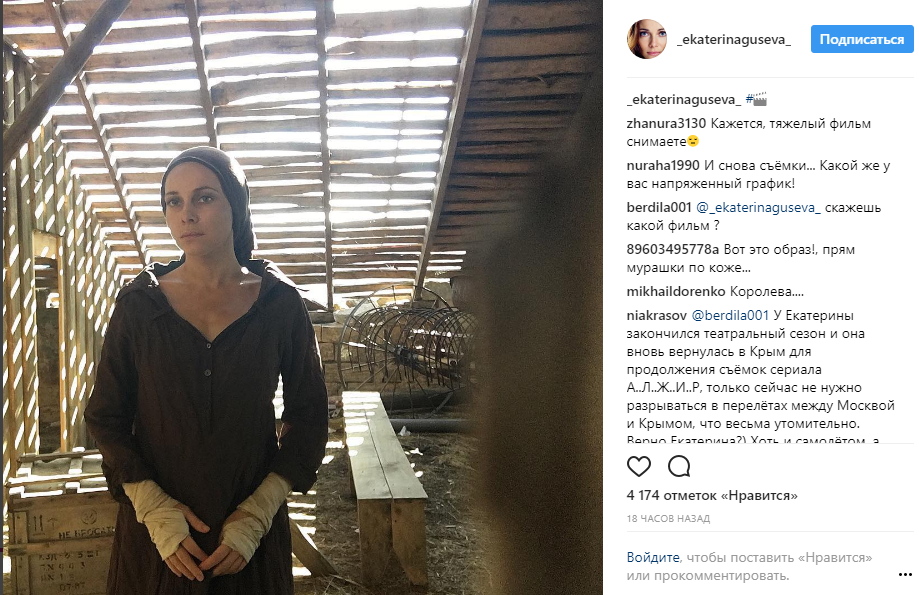Open zhanura3130 commenter profile
This screenshot has height=595, width=919.
point(666,123)
